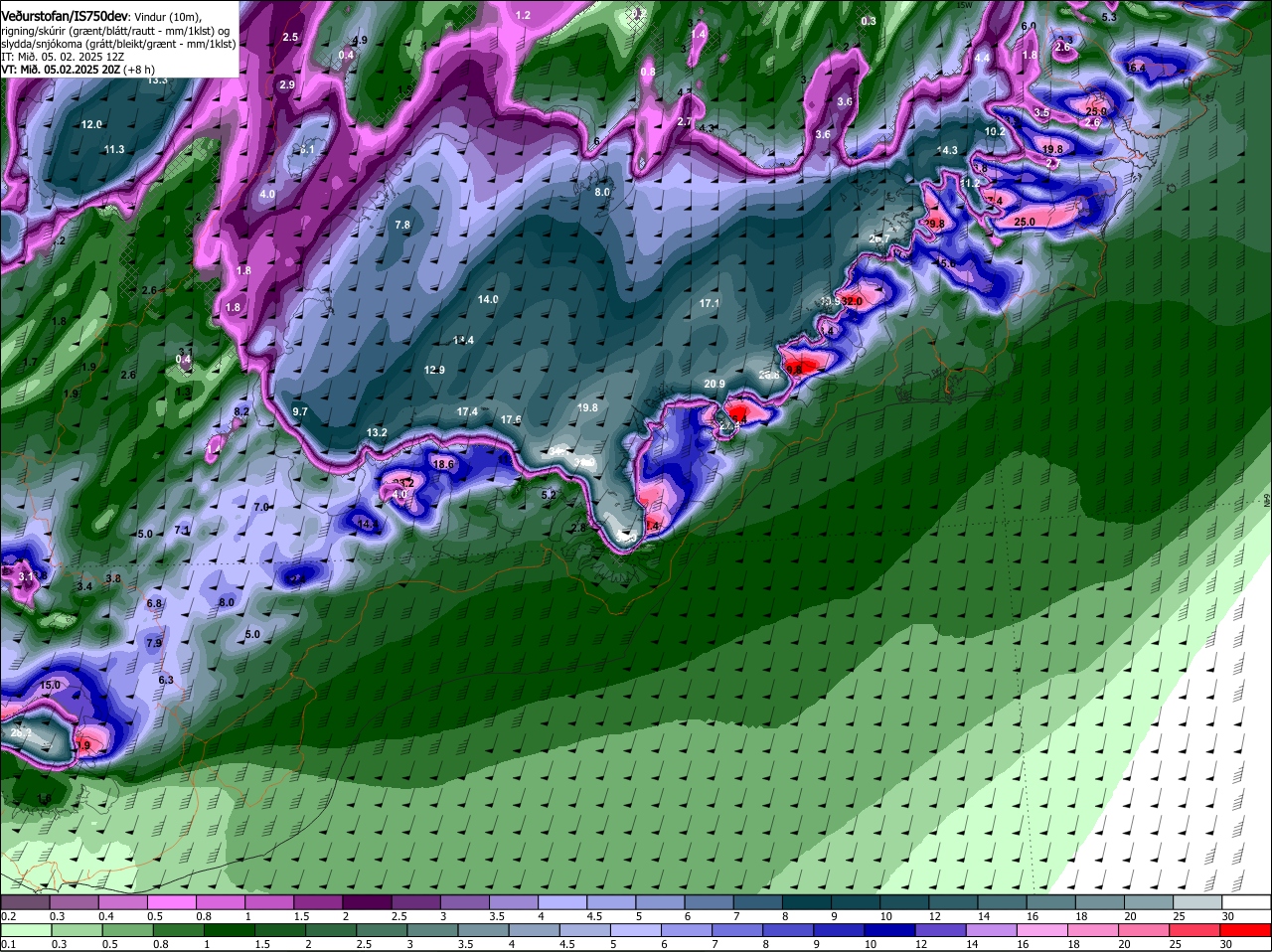The width and height of the screenshot is (1272, 952).
Task: Click the '16.4' value on the map
Action: coord(1136,68)
